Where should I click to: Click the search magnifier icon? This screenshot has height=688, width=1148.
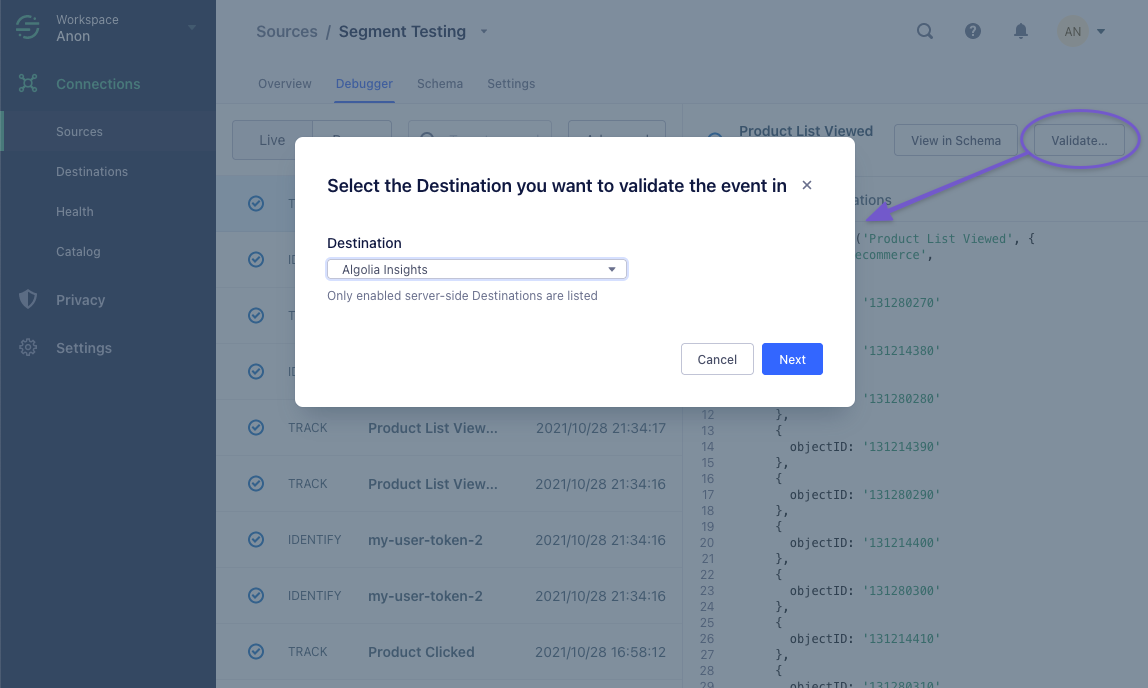tap(924, 31)
